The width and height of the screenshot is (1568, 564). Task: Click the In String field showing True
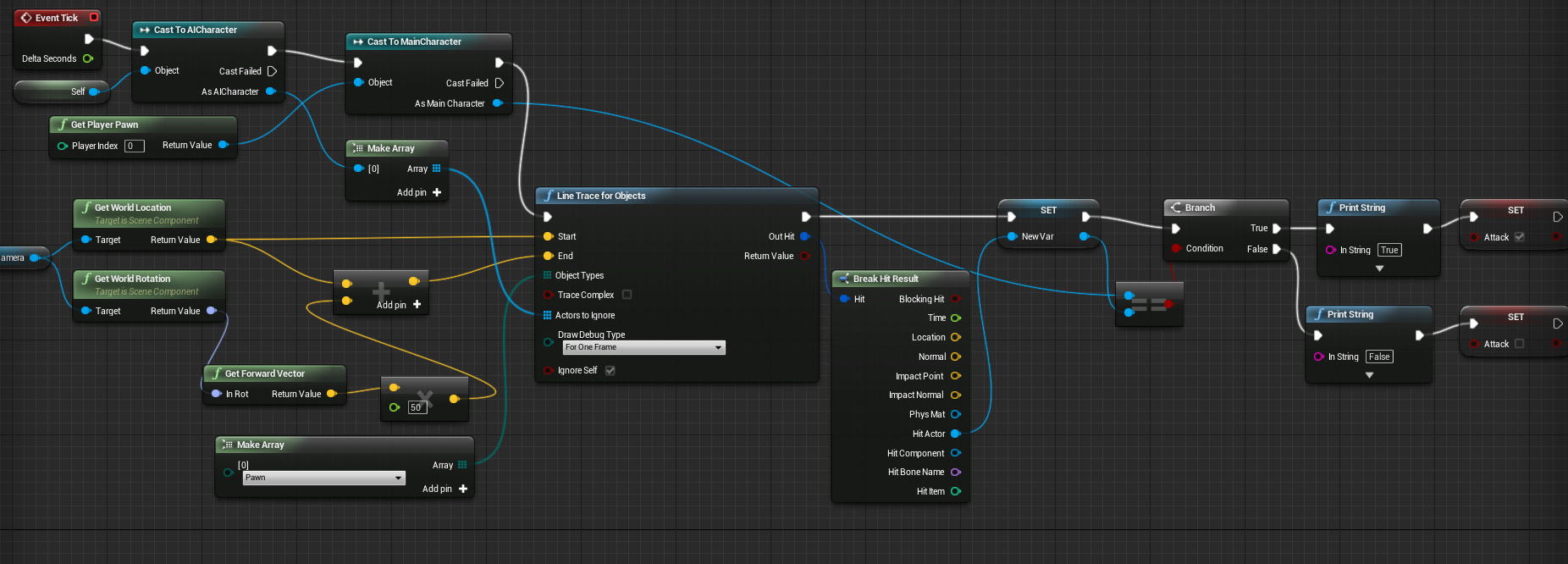(x=1389, y=250)
